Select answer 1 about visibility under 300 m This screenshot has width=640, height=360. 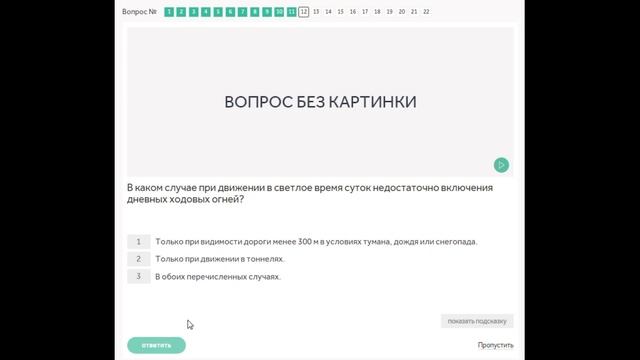302,242
